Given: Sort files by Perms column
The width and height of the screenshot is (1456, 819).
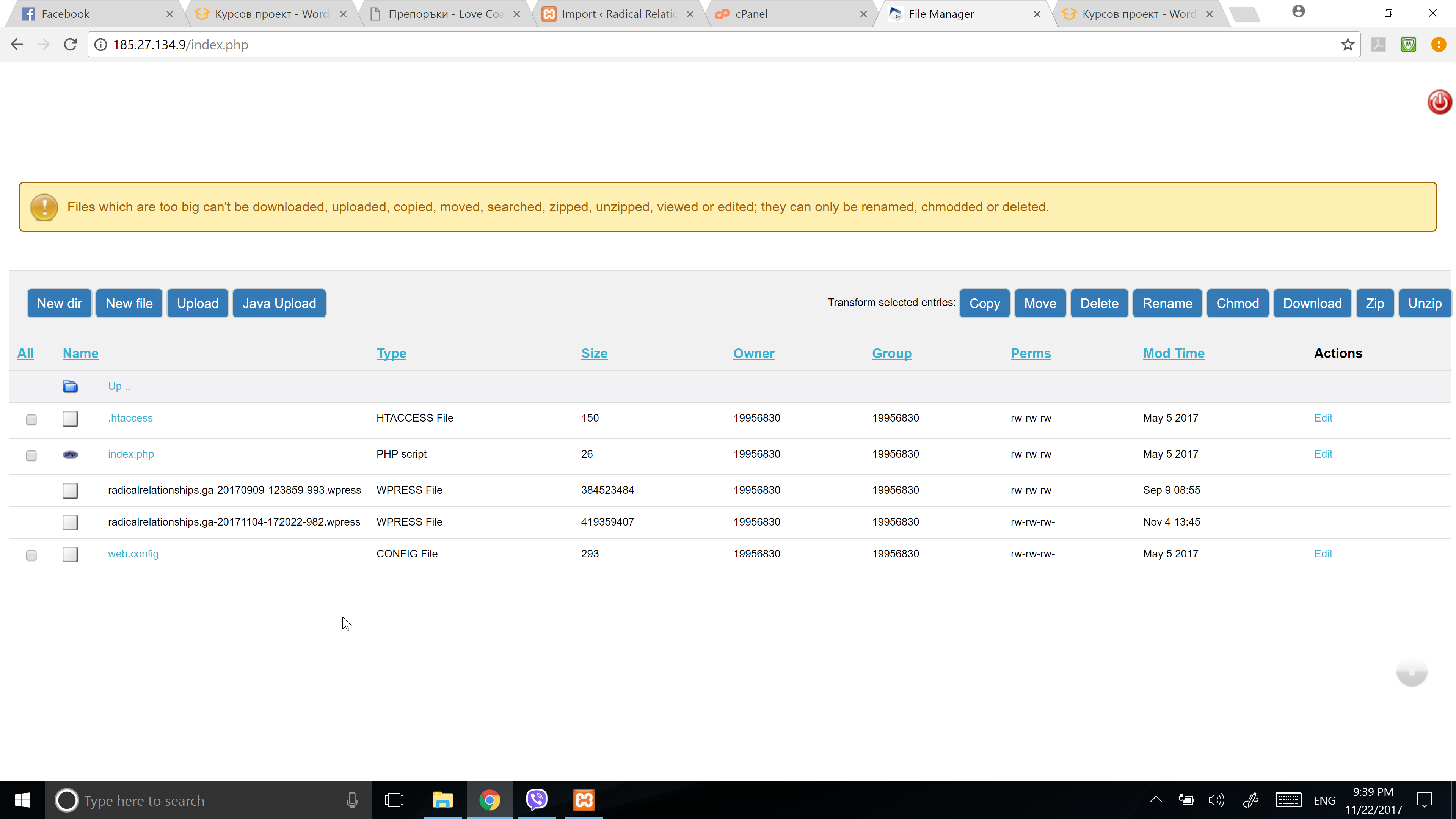Looking at the screenshot, I should [x=1031, y=353].
